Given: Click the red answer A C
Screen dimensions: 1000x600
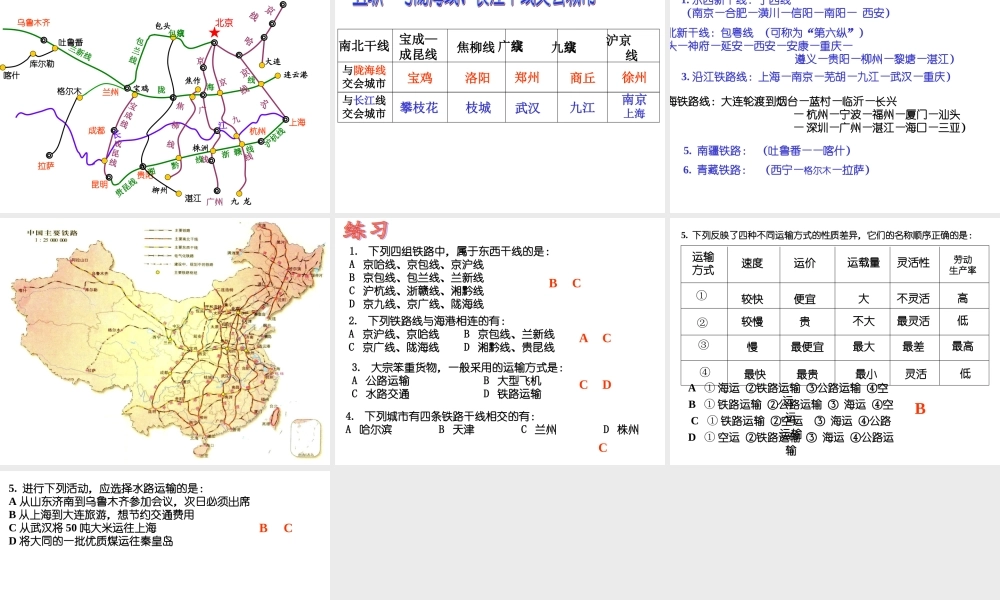Looking at the screenshot, I should (x=595, y=339).
